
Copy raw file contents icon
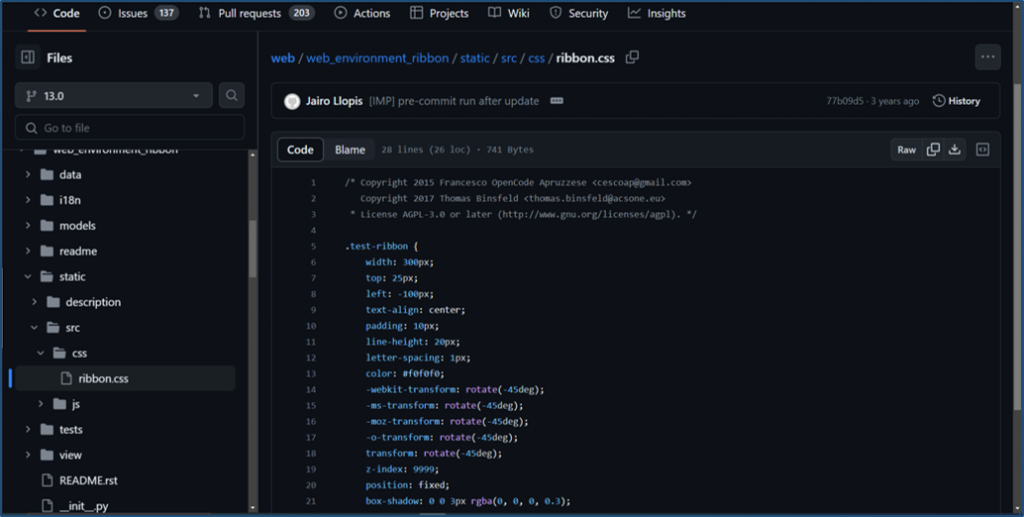933,149
